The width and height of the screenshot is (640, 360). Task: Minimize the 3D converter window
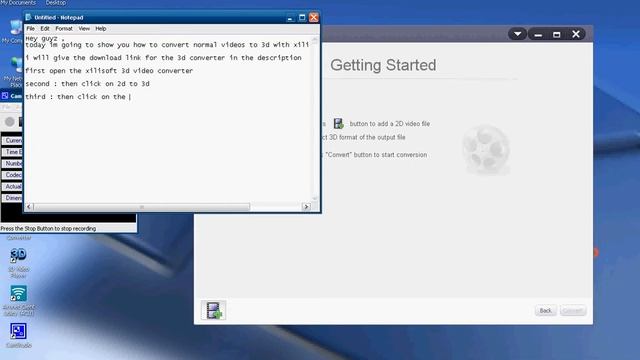point(538,34)
